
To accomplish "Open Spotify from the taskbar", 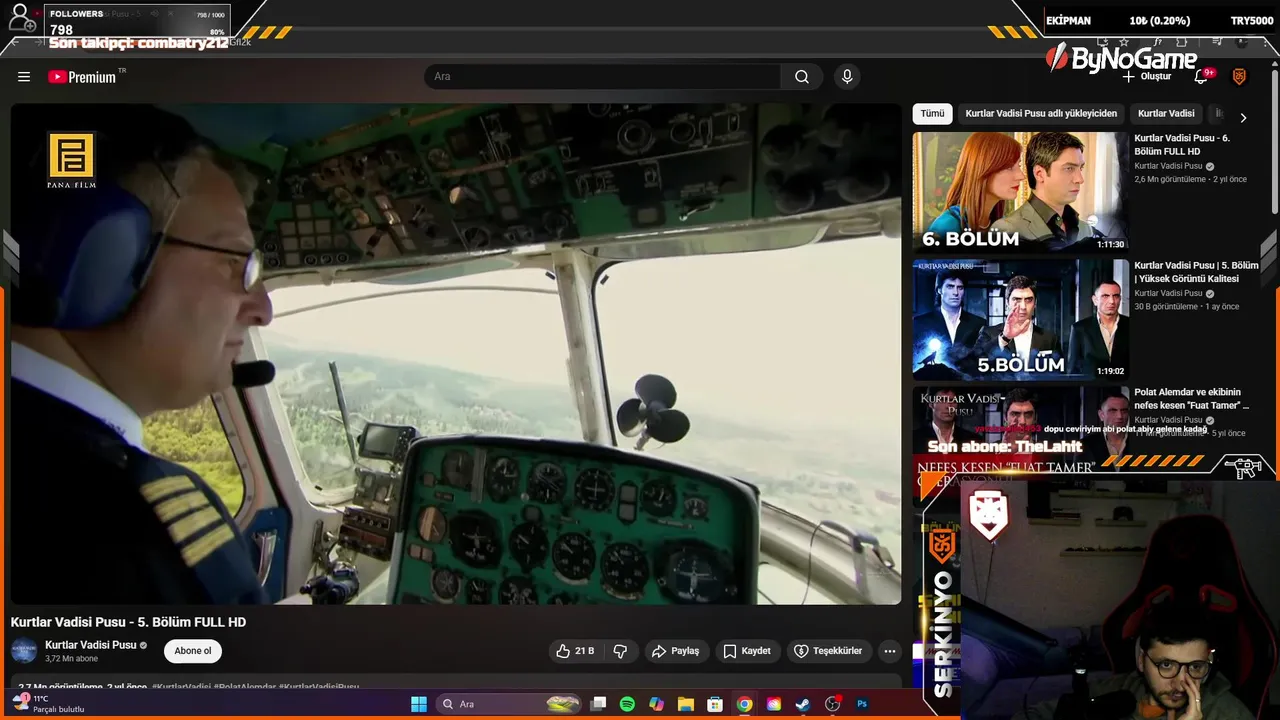I will (x=627, y=704).
